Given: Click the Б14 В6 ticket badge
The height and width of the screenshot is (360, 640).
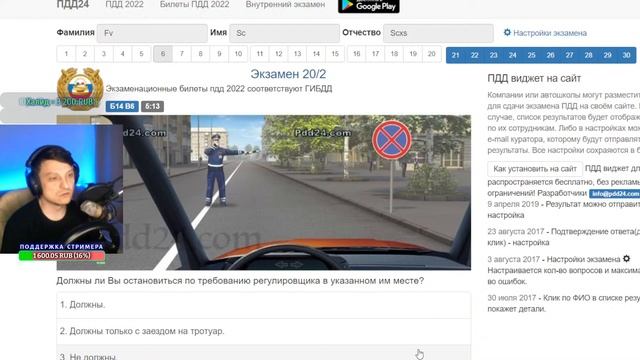Looking at the screenshot, I should (x=122, y=107).
